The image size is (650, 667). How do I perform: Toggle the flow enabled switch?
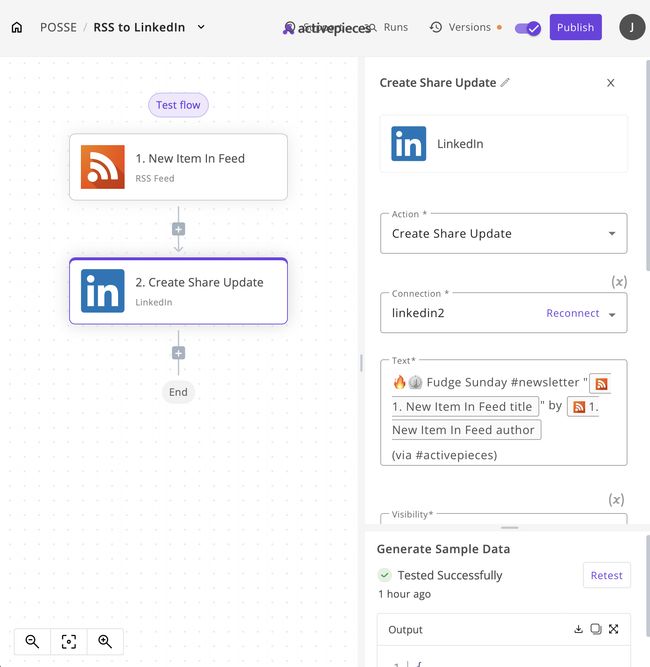click(x=528, y=29)
